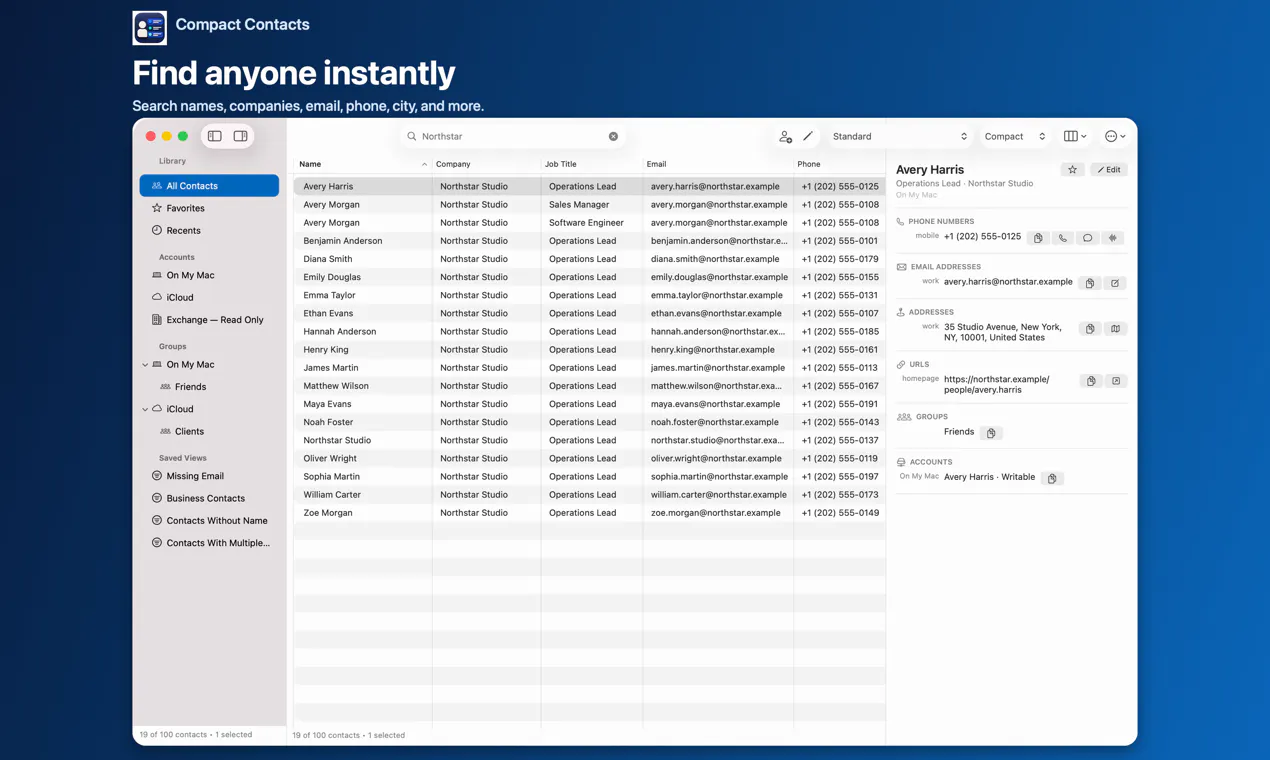
Task: Select the Hannah Anderson row
Action: [x=589, y=331]
